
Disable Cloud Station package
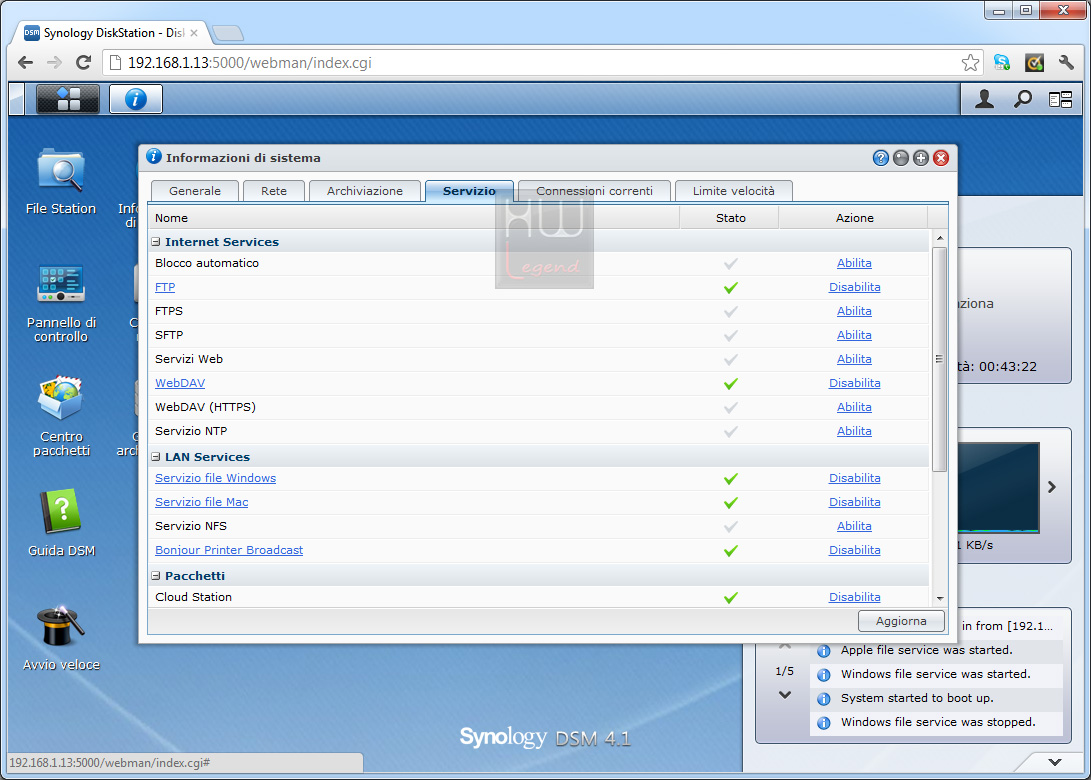854,597
